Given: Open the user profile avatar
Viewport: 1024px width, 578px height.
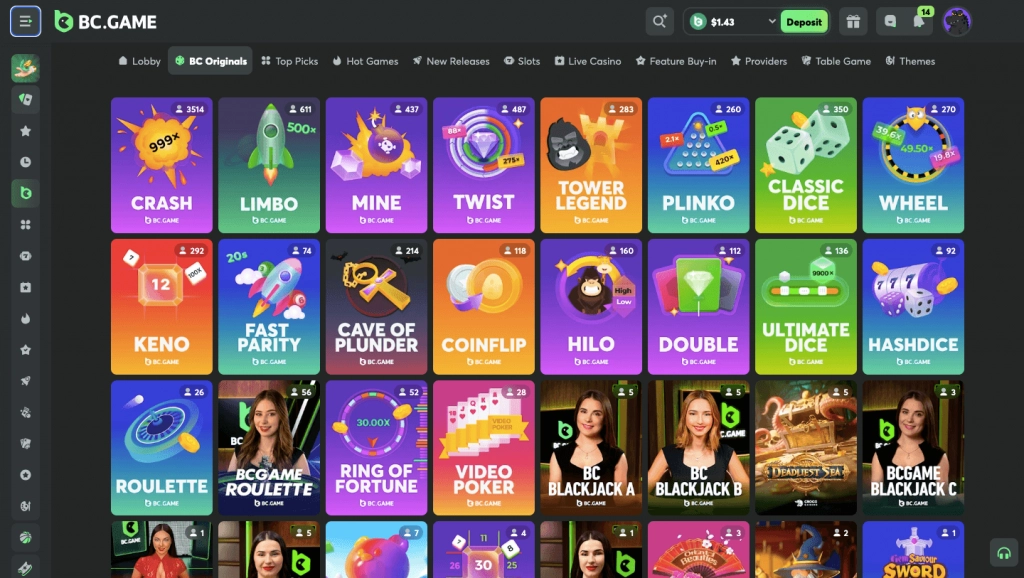Looking at the screenshot, I should [957, 22].
